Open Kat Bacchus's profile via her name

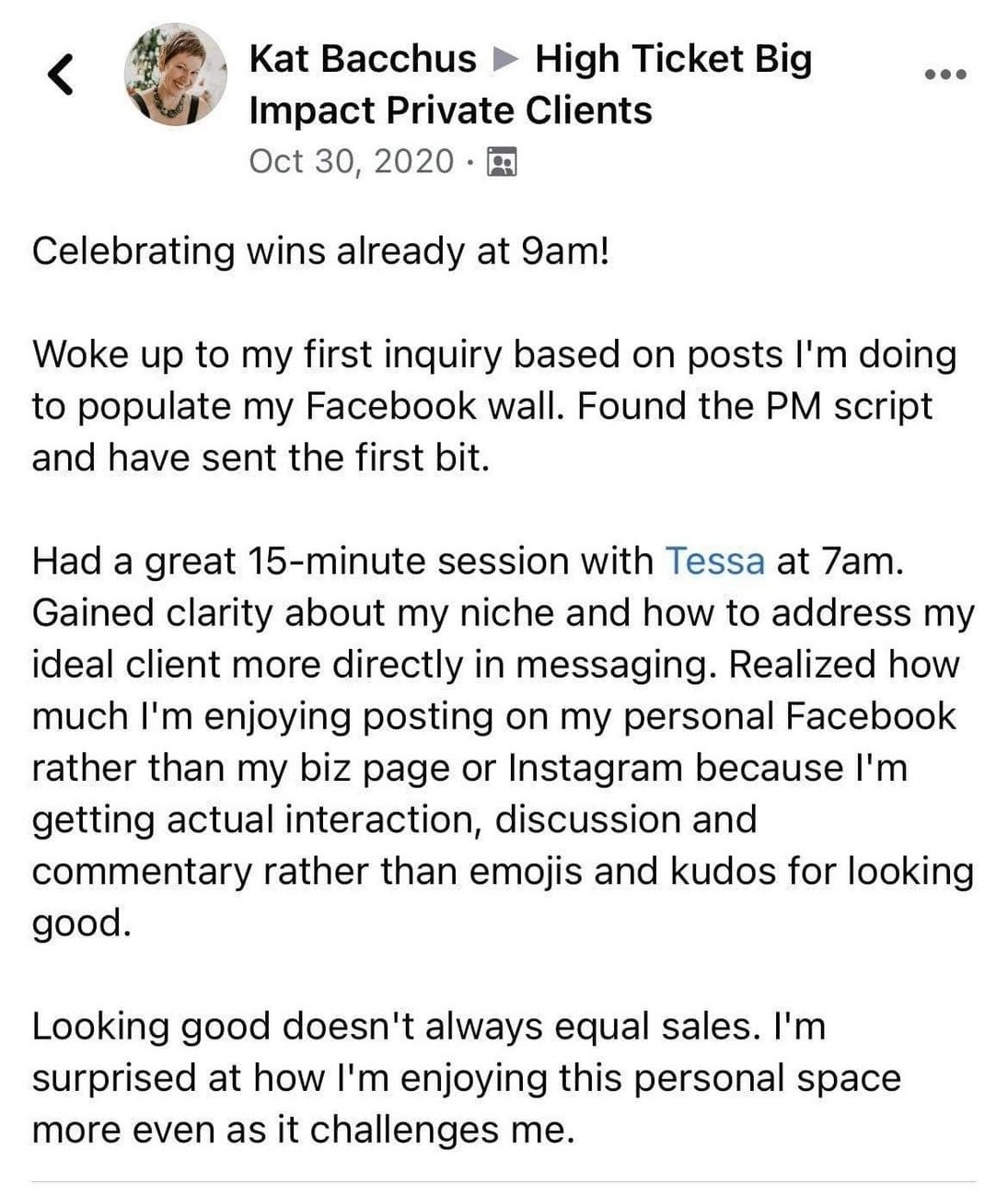(363, 59)
